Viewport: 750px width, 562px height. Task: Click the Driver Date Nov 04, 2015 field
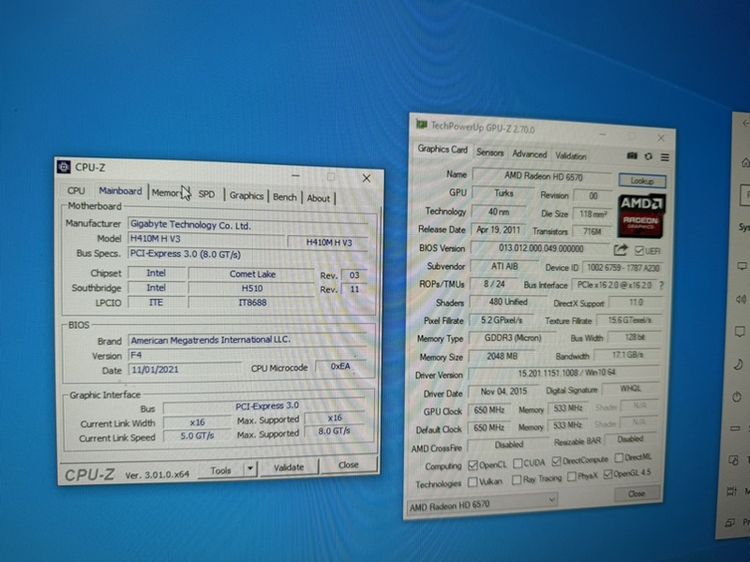pos(503,391)
